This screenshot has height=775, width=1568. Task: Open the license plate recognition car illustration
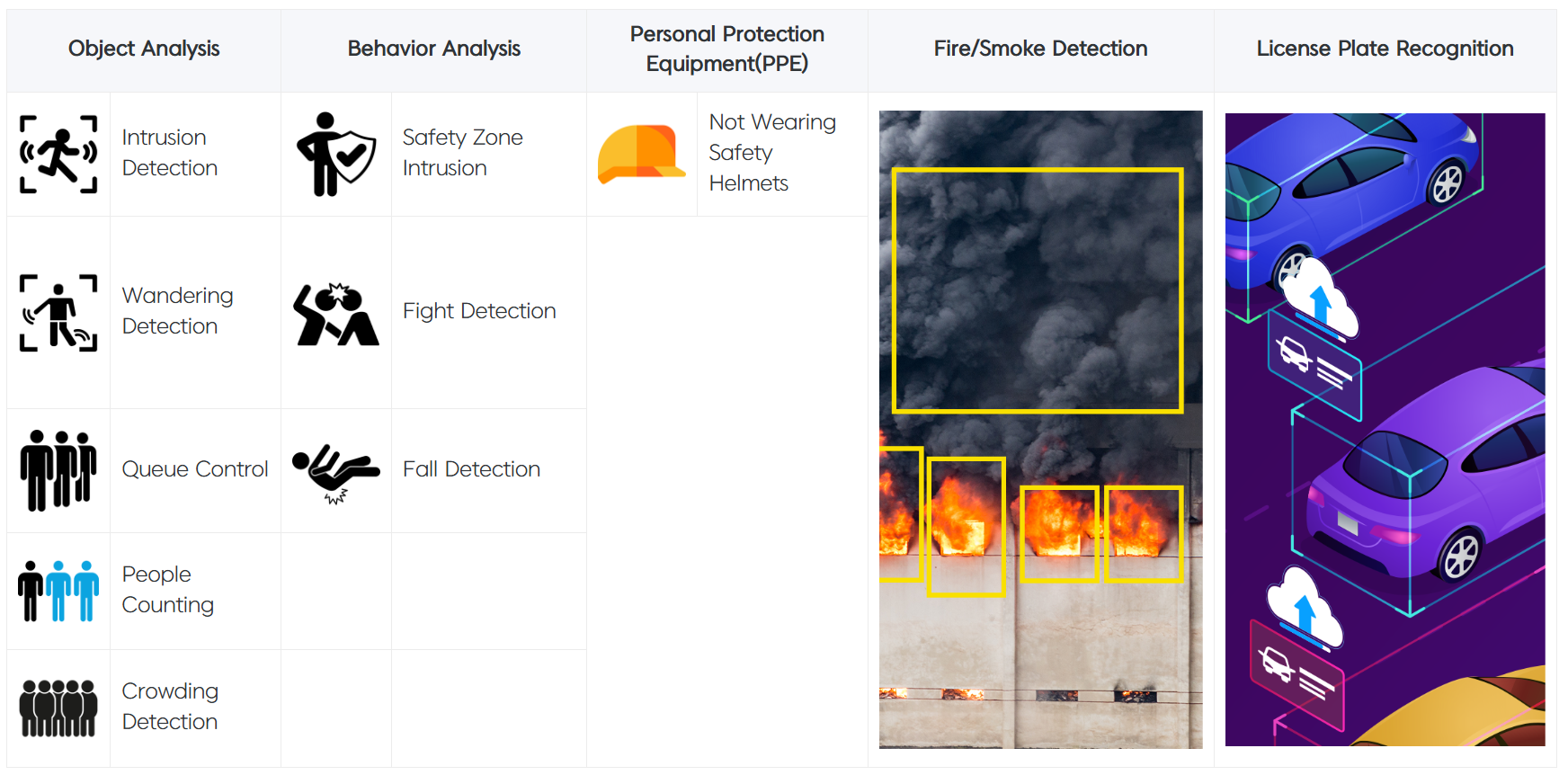point(1385,429)
